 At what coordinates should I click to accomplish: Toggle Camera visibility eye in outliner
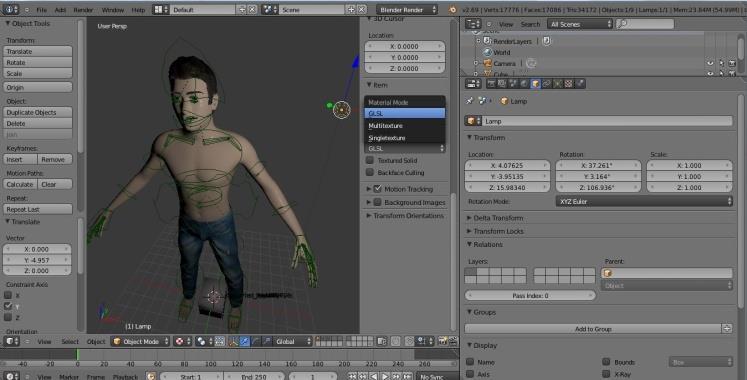[710, 63]
